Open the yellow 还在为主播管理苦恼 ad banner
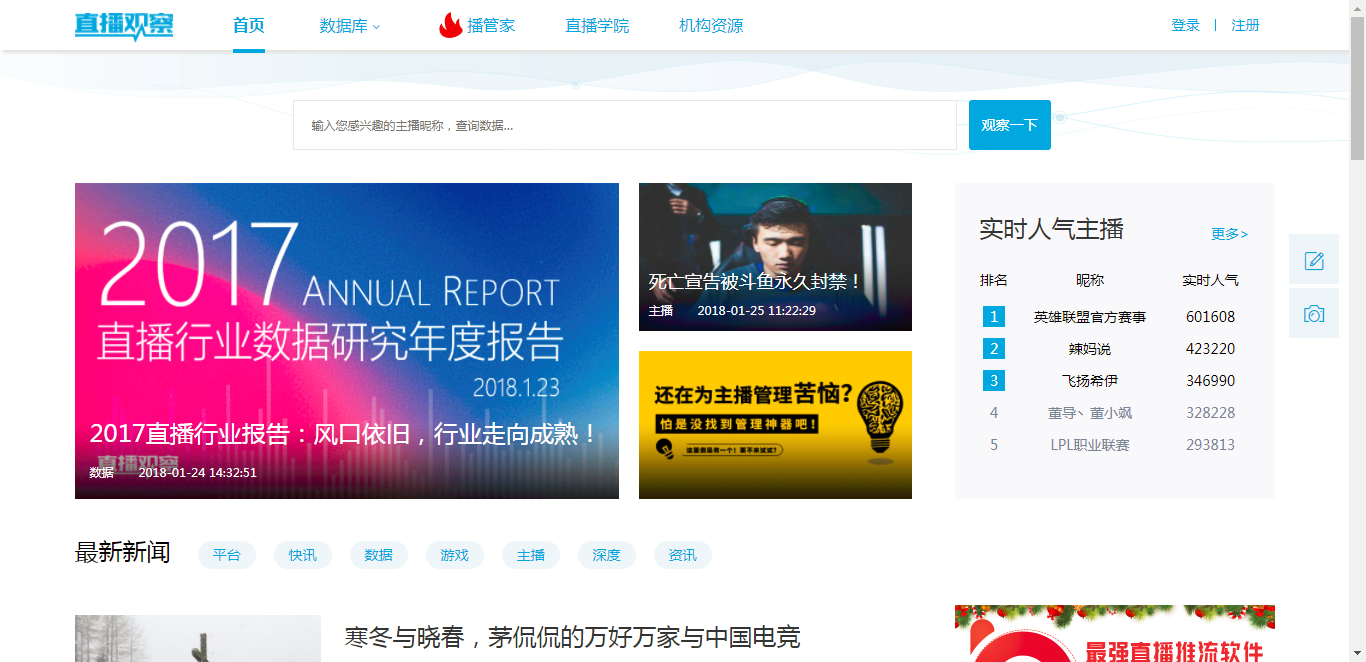Viewport: 1366px width, 662px height. coord(775,425)
